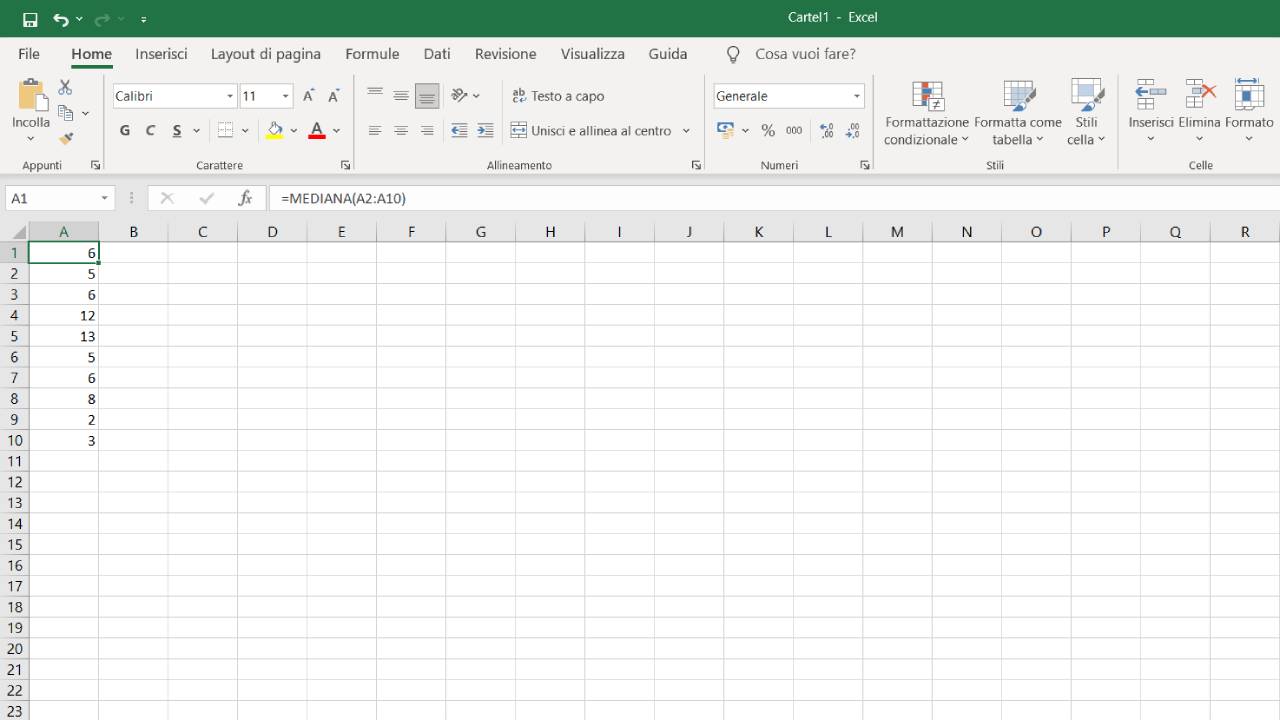Toggle italic (C) formatting
The height and width of the screenshot is (720, 1280).
tap(150, 130)
